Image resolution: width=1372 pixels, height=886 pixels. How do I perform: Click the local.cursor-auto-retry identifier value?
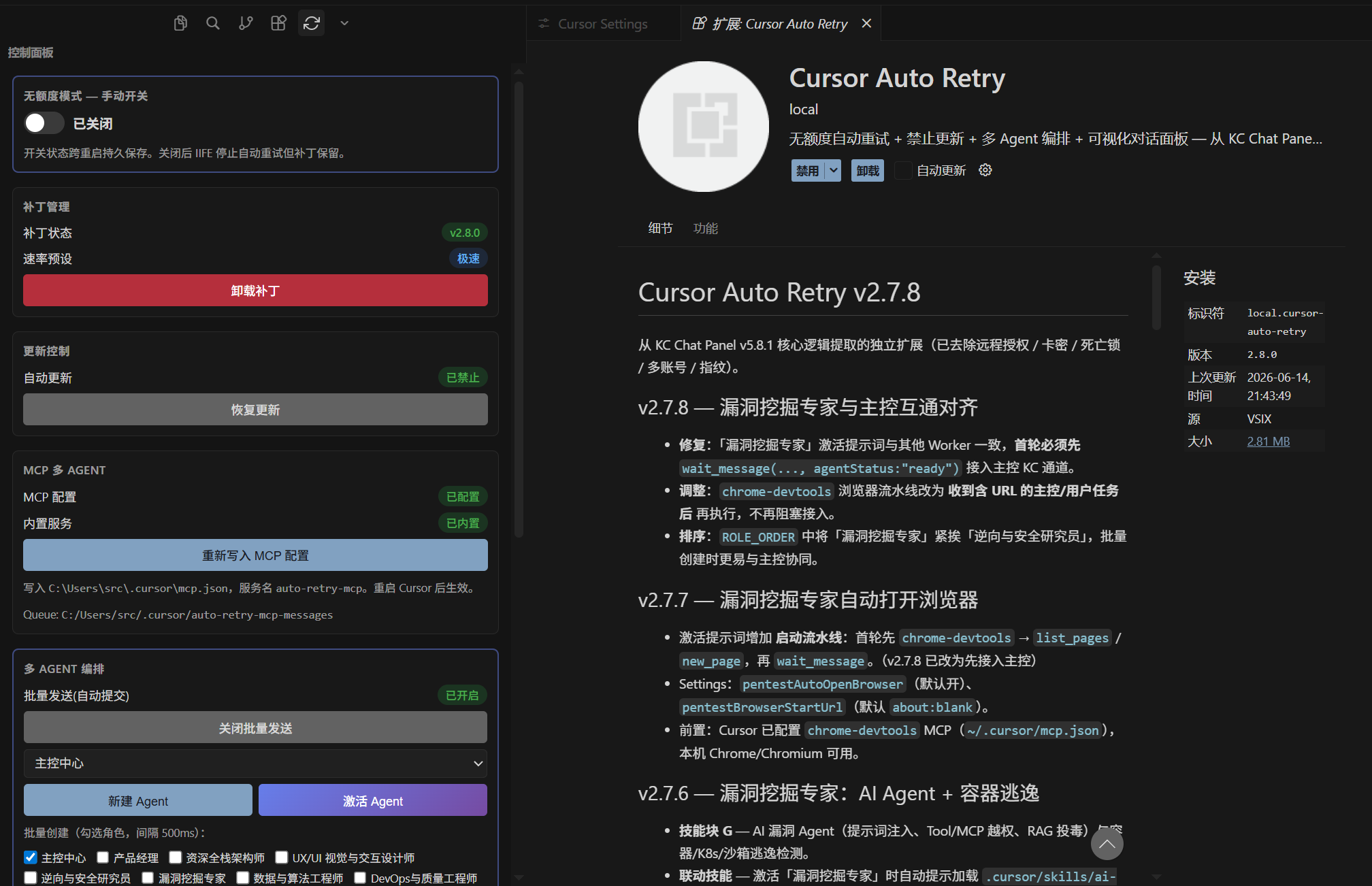point(1285,322)
